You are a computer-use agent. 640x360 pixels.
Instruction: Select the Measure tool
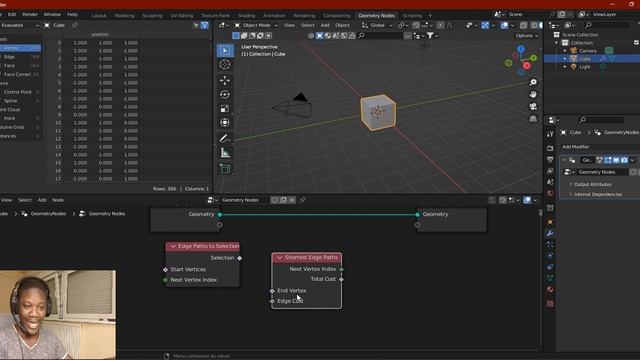[225, 153]
